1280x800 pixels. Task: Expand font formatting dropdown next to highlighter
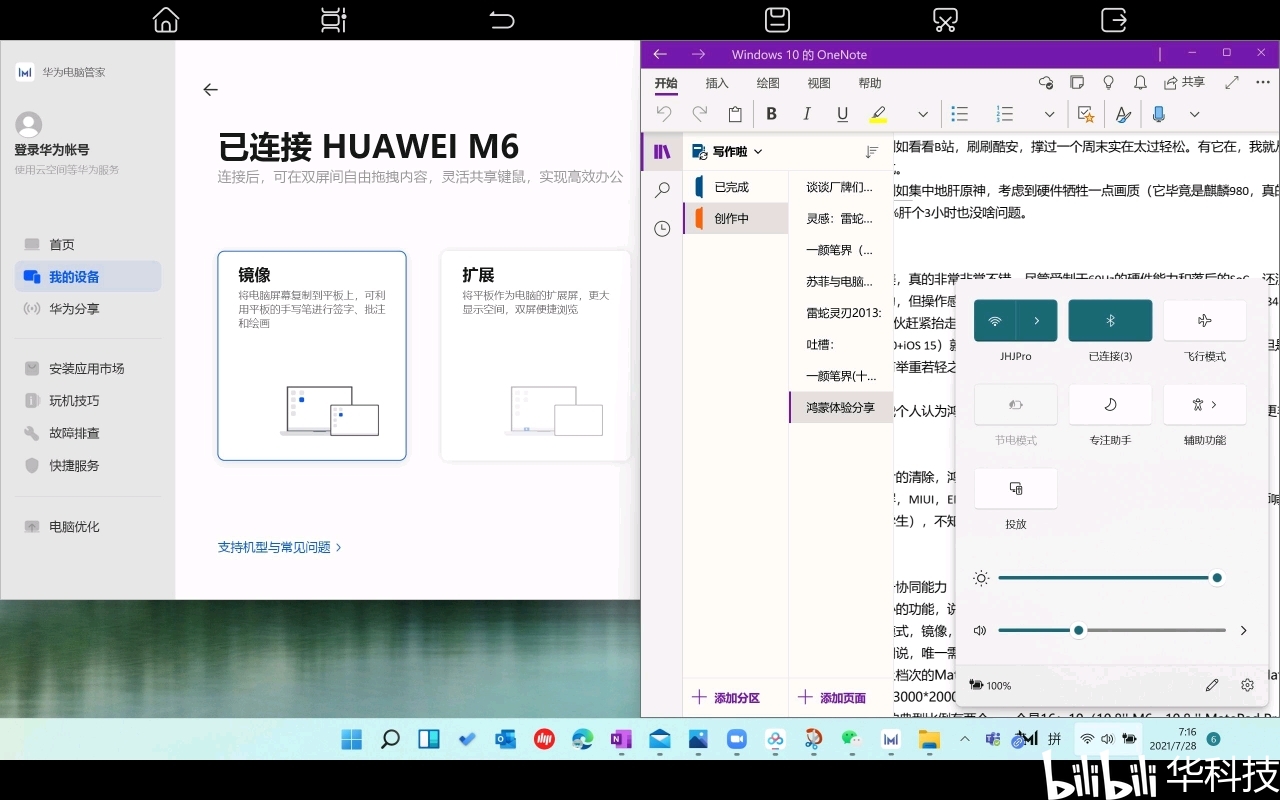pyautogui.click(x=923, y=115)
